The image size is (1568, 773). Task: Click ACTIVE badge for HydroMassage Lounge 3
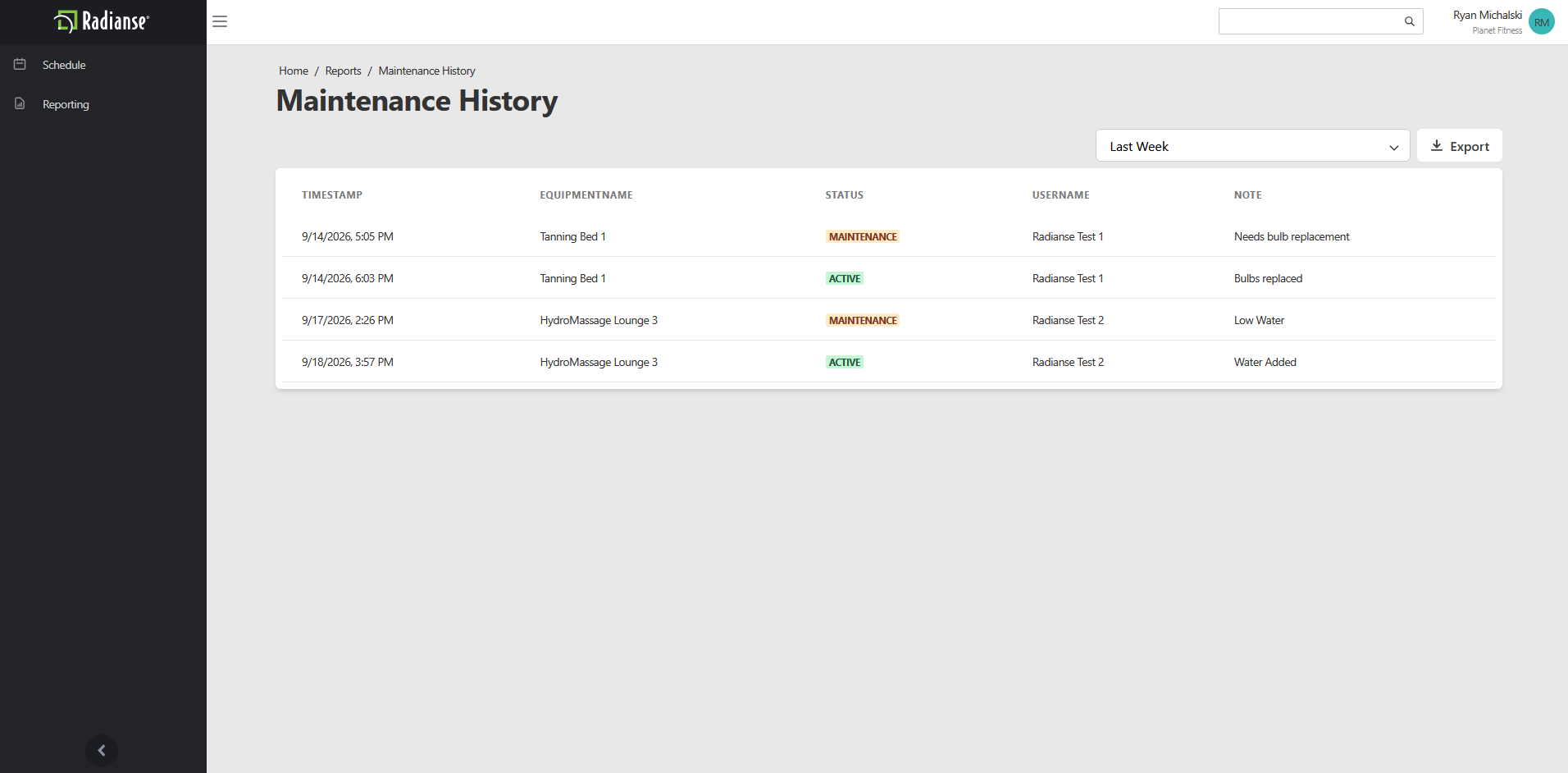click(845, 362)
